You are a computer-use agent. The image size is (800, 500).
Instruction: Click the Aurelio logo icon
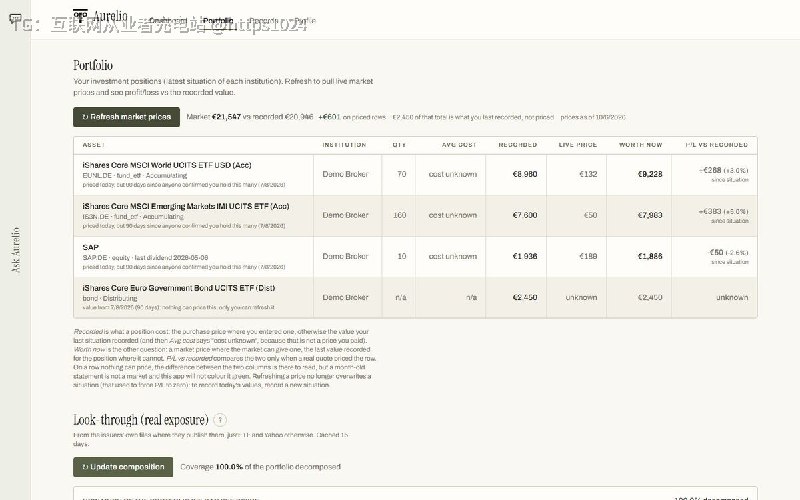pyautogui.click(x=80, y=16)
